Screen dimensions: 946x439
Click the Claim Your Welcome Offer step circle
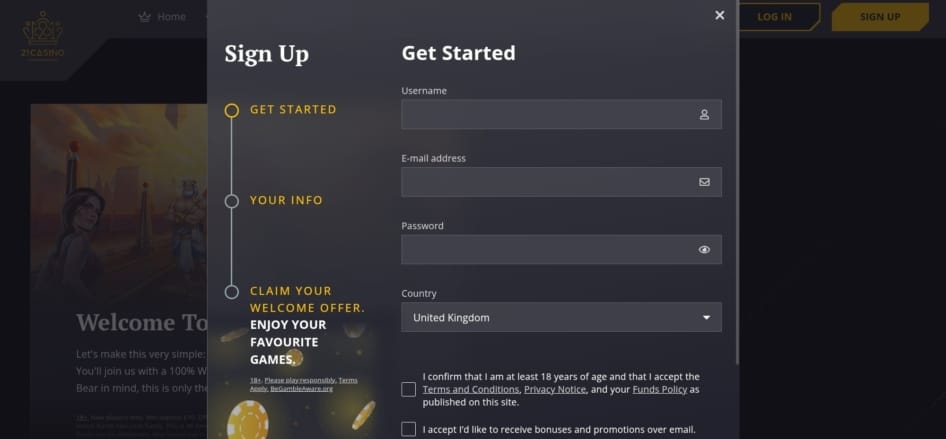[232, 292]
